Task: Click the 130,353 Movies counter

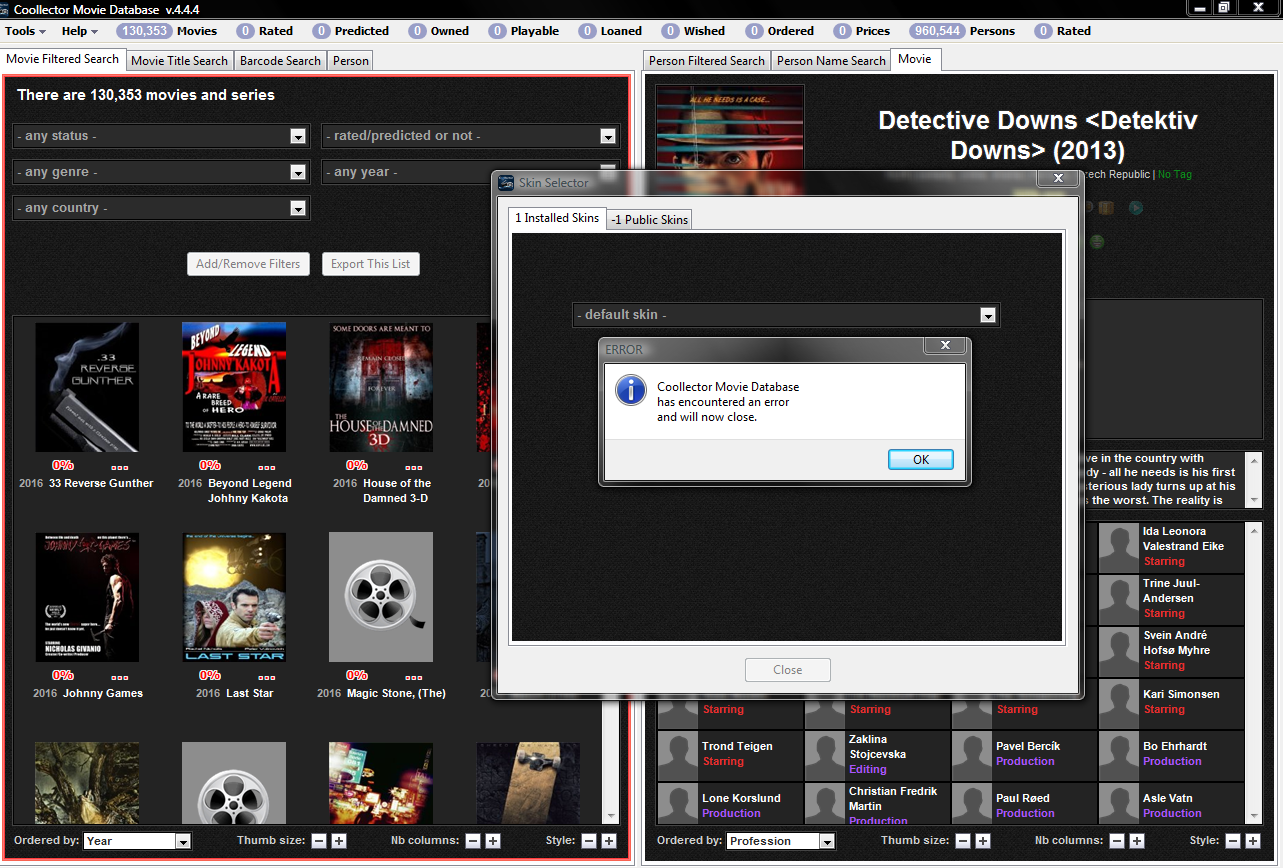Action: [x=167, y=31]
